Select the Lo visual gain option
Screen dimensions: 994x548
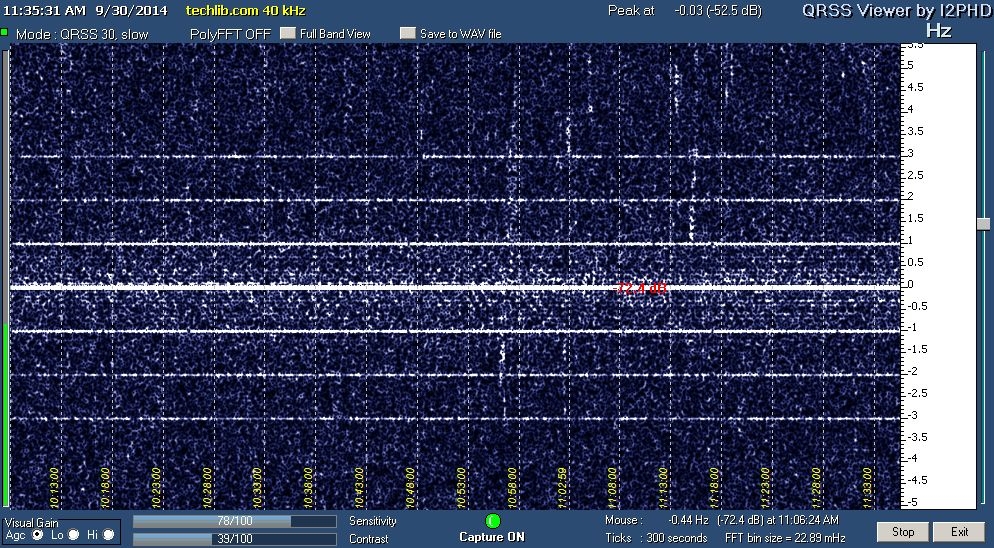[73, 535]
